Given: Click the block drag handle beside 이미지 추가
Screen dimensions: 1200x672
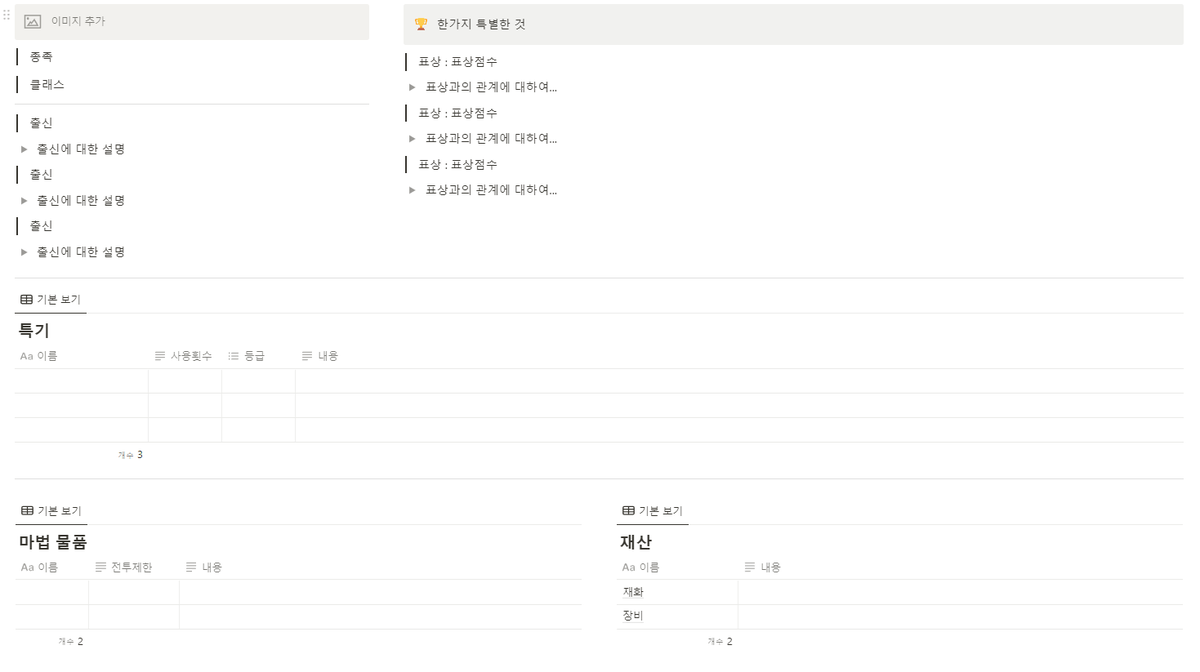Looking at the screenshot, I should (x=6, y=15).
